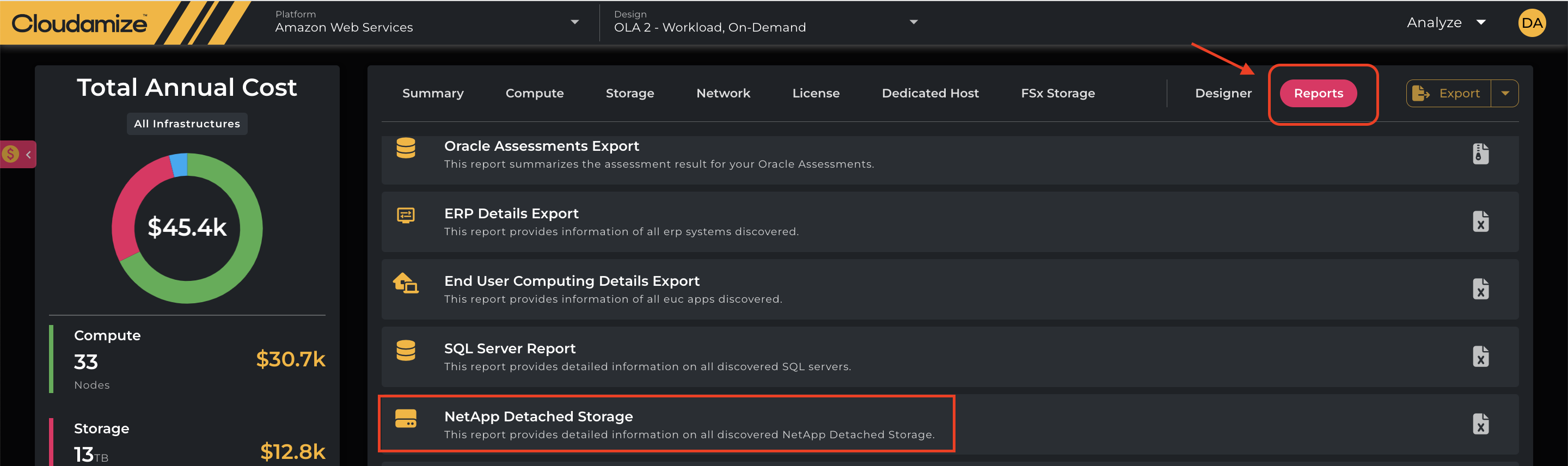Expand the Export options arrow
The image size is (1568, 466).
tap(1505, 94)
